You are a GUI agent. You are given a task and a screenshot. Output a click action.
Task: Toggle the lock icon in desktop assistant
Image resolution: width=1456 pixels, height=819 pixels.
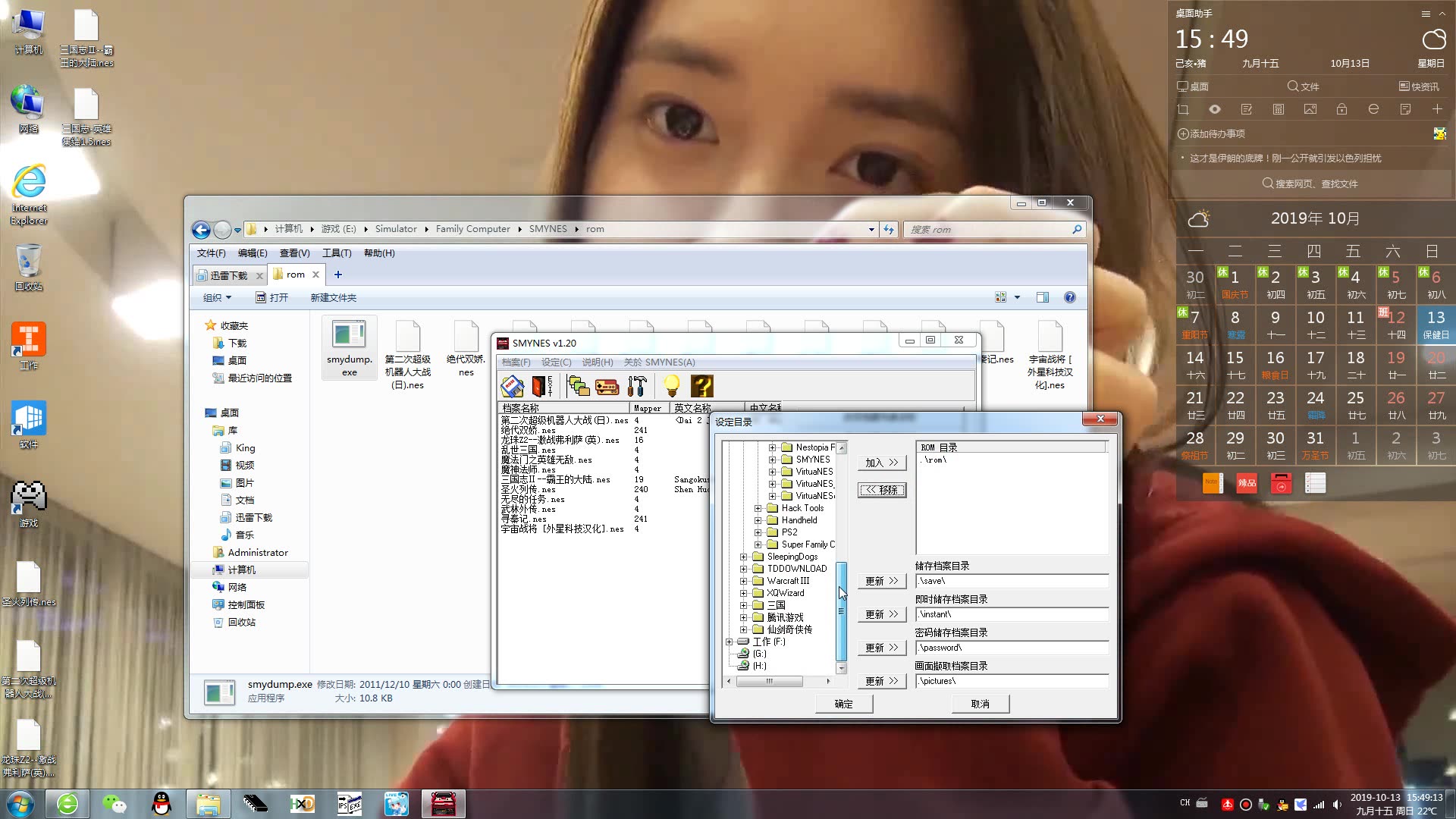pos(1341,109)
